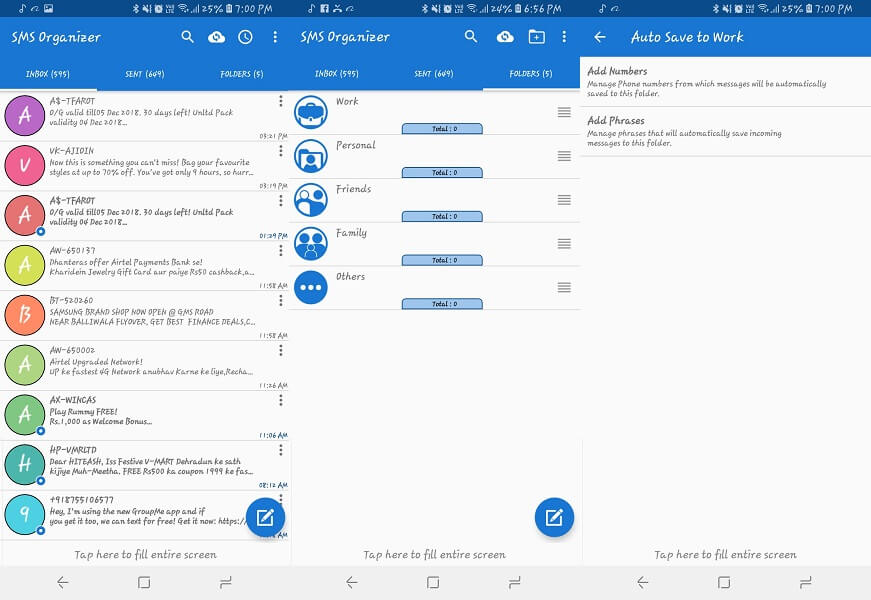The width and height of the screenshot is (871, 600).
Task: Tap compose message button on folders screen
Action: [554, 517]
